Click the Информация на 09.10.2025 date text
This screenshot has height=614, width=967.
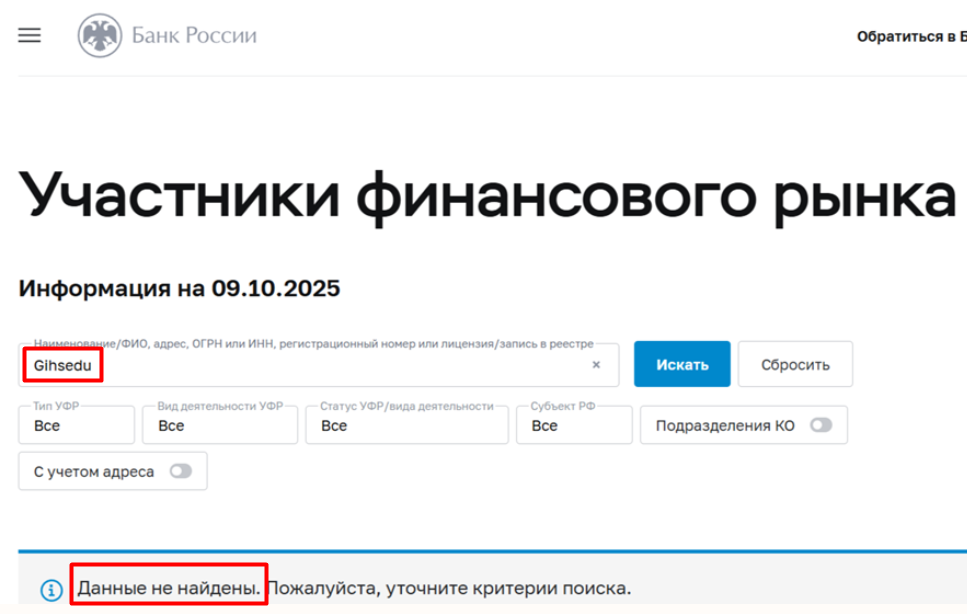(178, 287)
